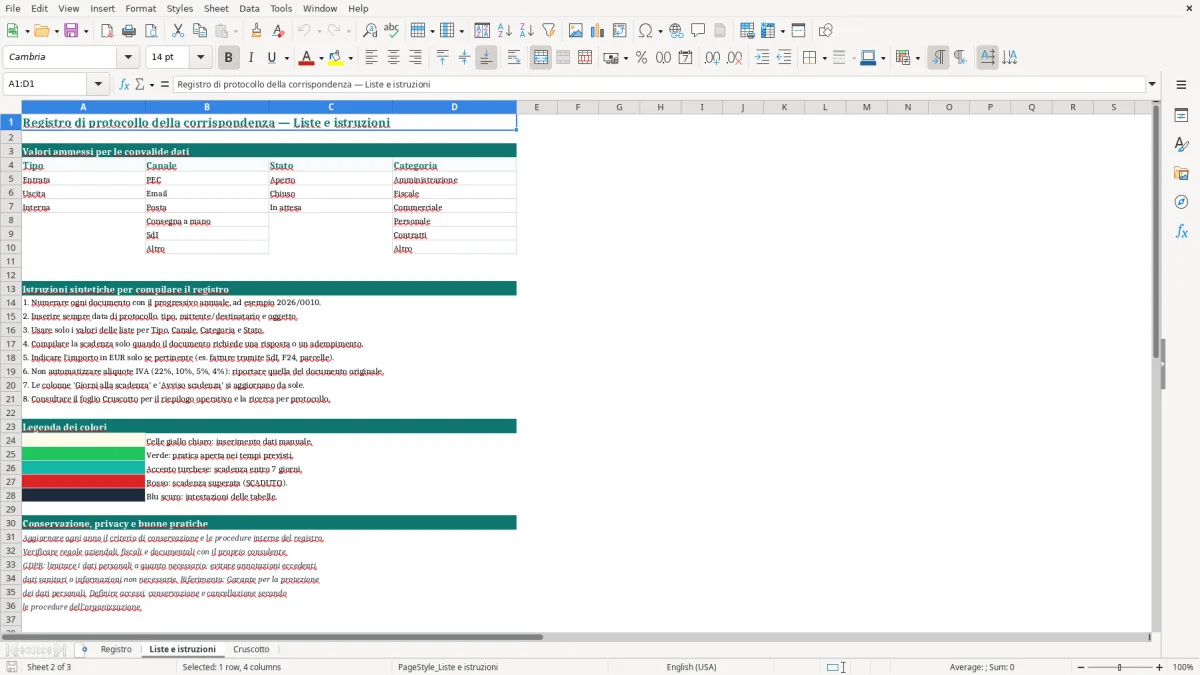Clear direct formatting
The image size is (1200, 675).
pyautogui.click(x=278, y=31)
